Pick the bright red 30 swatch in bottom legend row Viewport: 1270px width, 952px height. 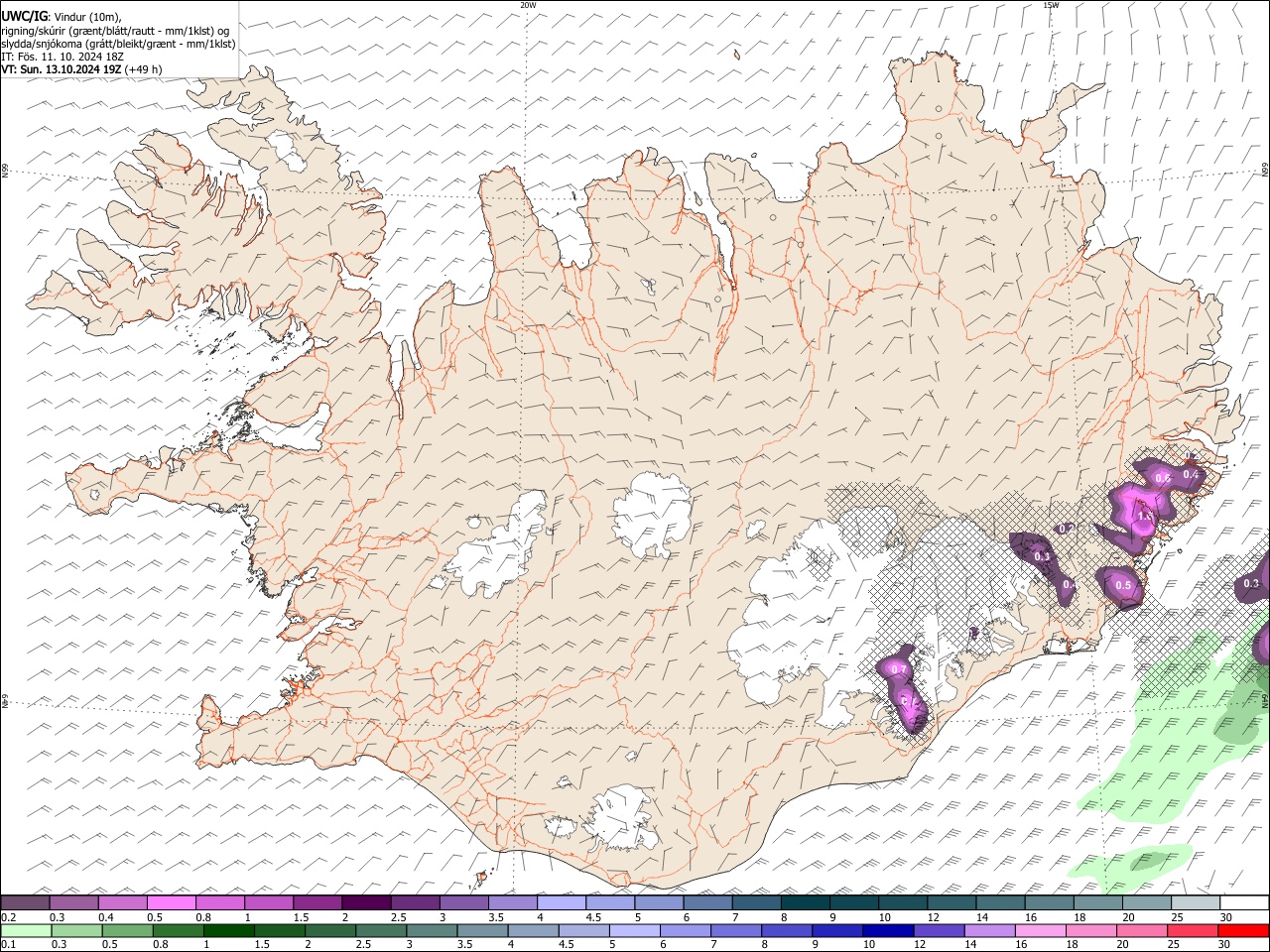1243,931
